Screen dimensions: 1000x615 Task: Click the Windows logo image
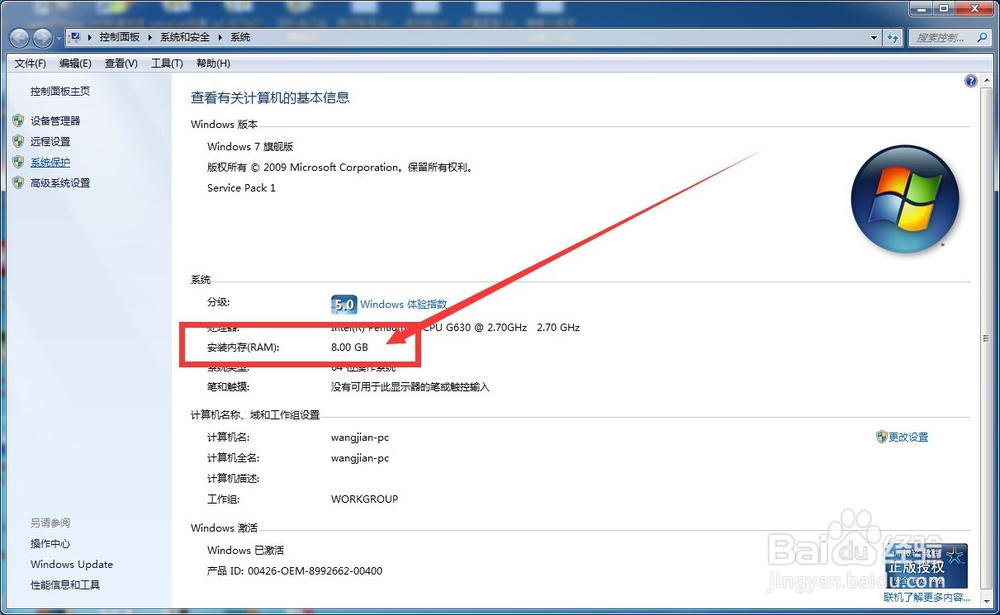905,198
